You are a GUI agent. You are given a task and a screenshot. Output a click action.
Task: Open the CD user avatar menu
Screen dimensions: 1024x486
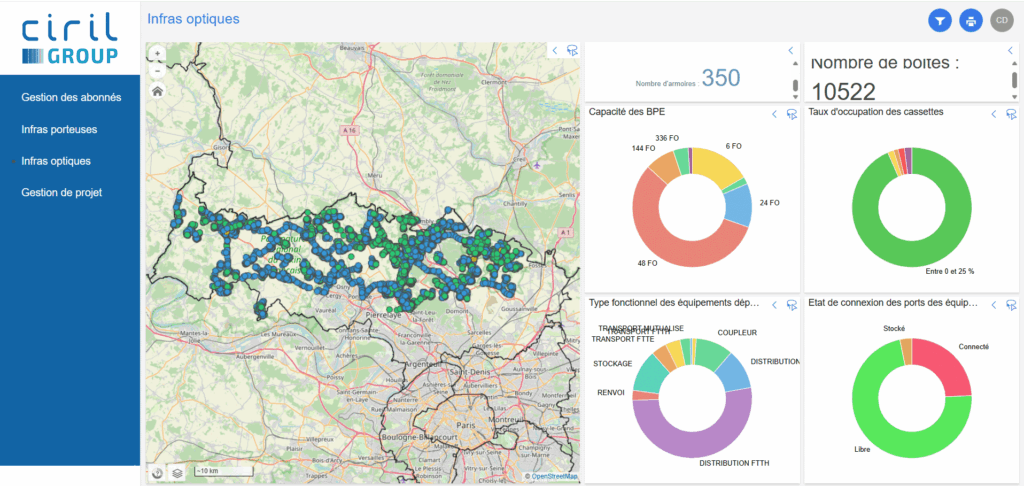(x=1000, y=21)
